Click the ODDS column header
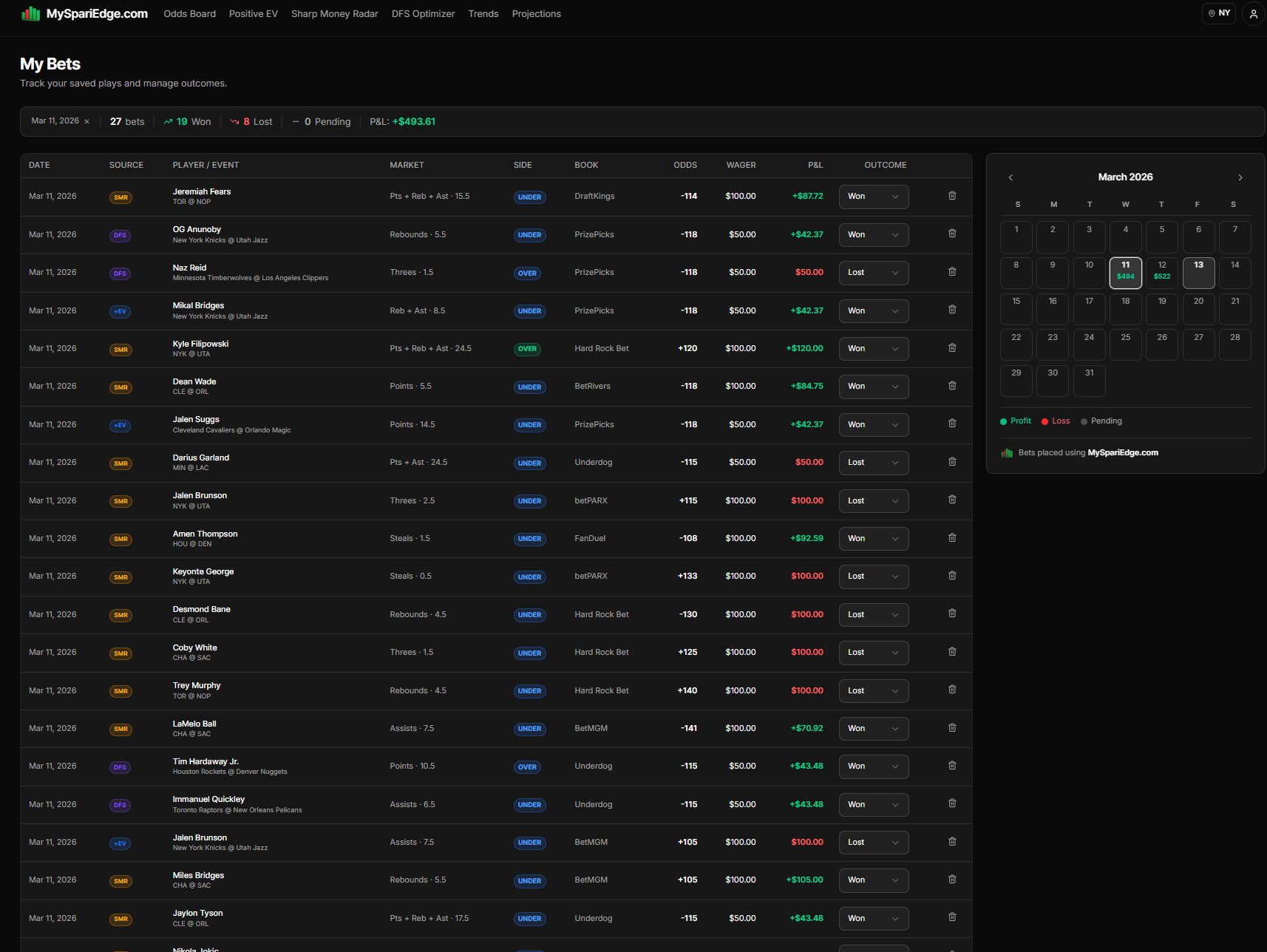This screenshot has height=952, width=1267. coord(685,166)
